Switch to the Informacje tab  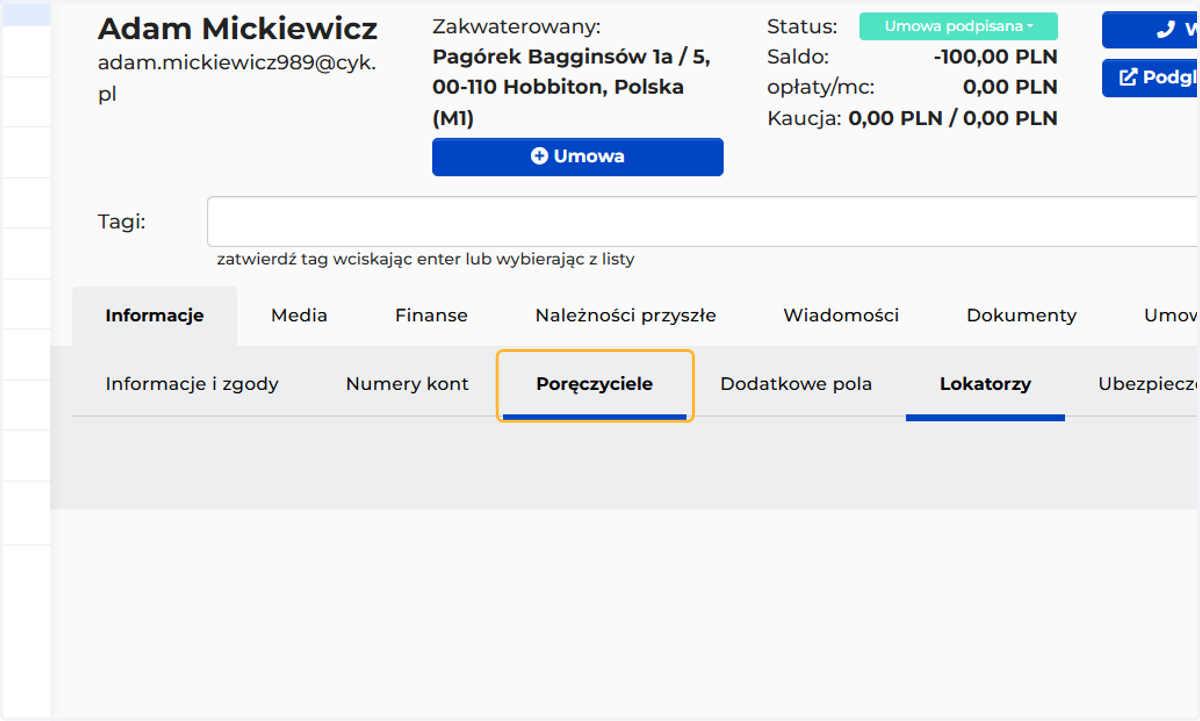[154, 316]
